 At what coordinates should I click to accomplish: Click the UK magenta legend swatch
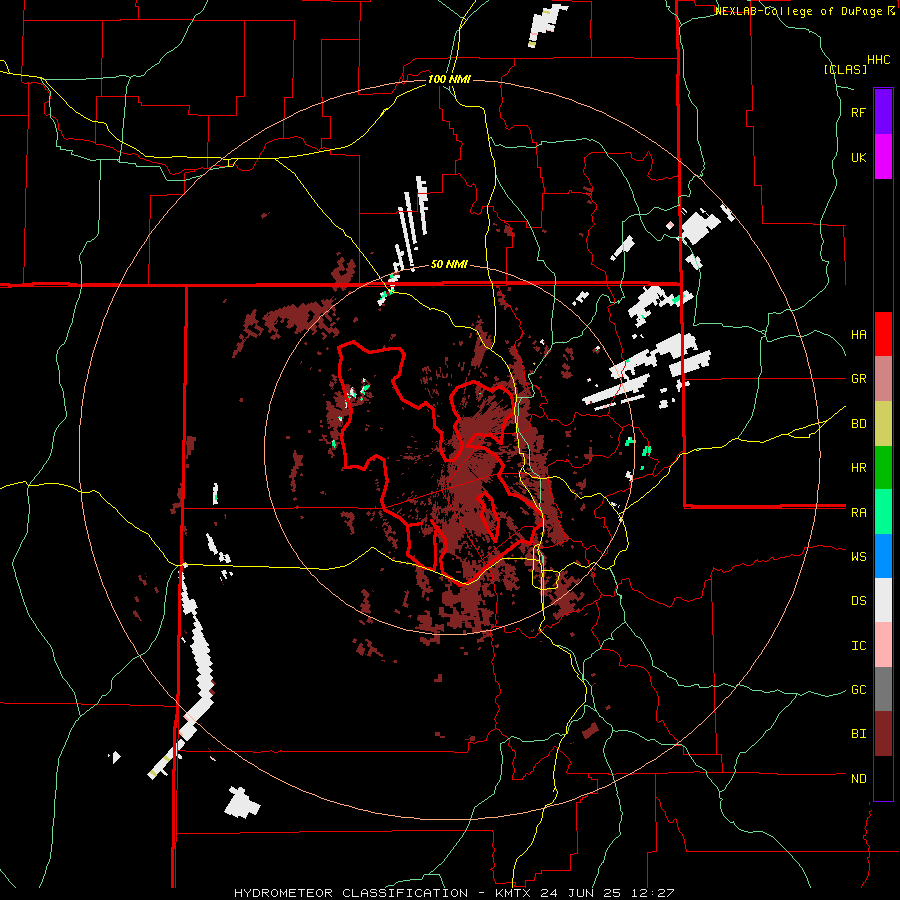pos(883,156)
